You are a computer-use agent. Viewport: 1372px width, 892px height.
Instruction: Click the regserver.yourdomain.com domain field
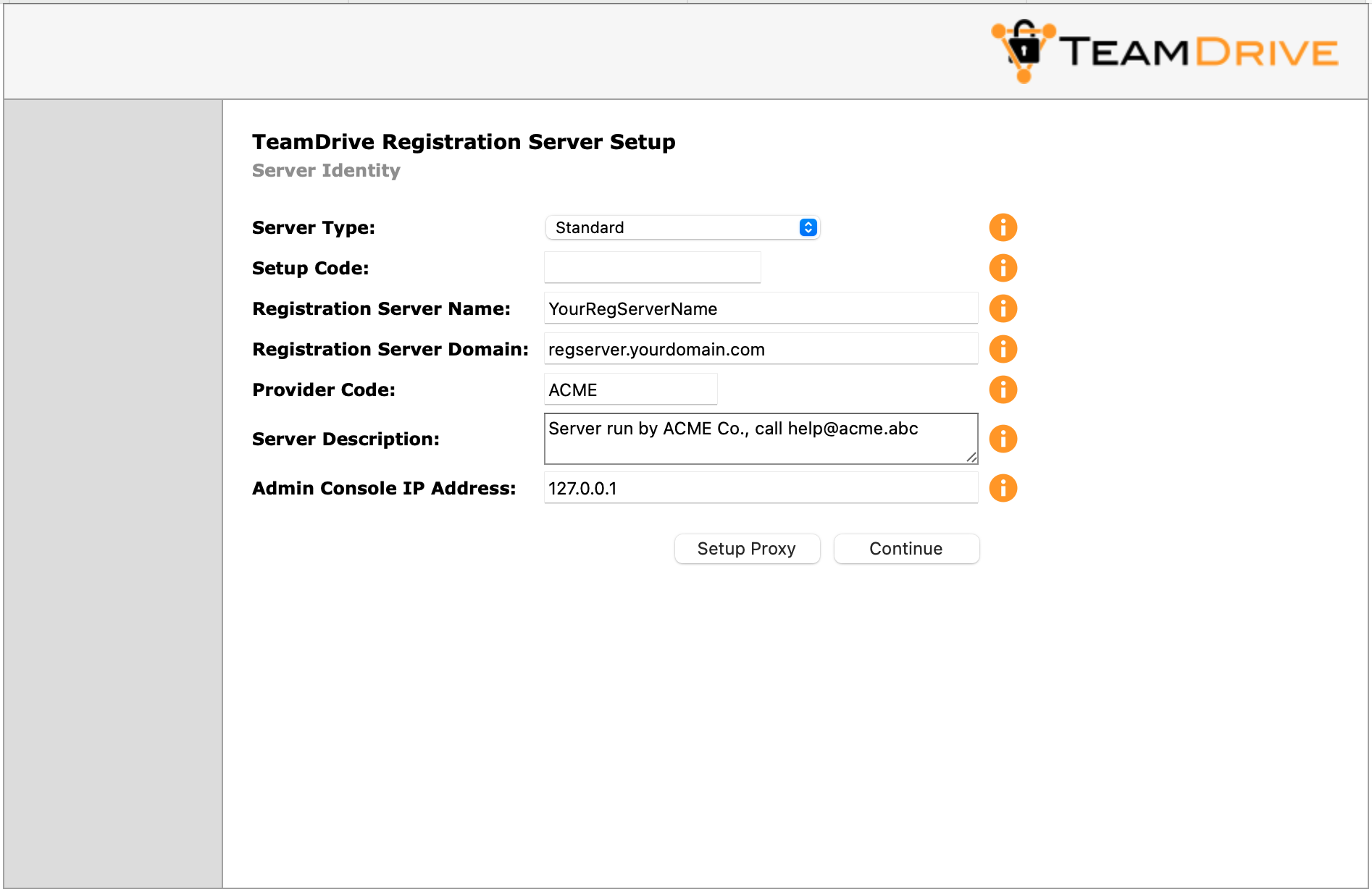point(759,348)
